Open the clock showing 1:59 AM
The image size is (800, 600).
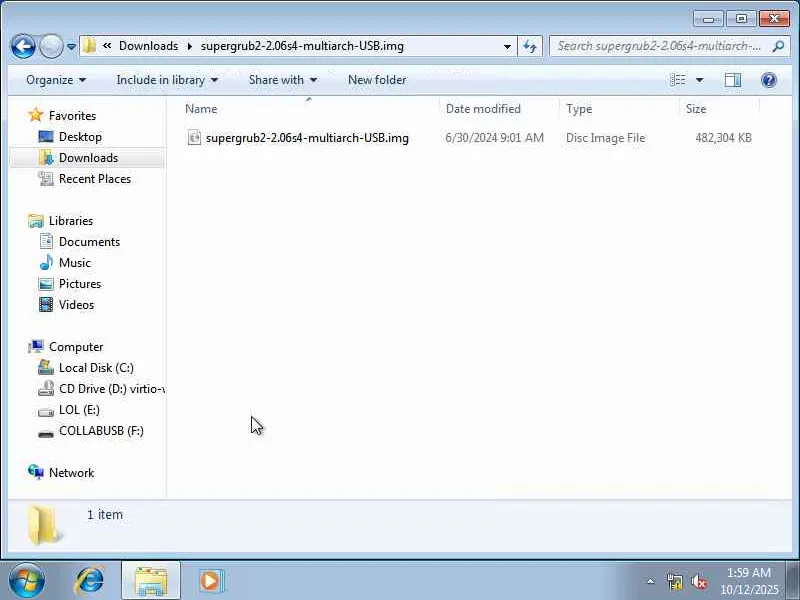pyautogui.click(x=749, y=581)
